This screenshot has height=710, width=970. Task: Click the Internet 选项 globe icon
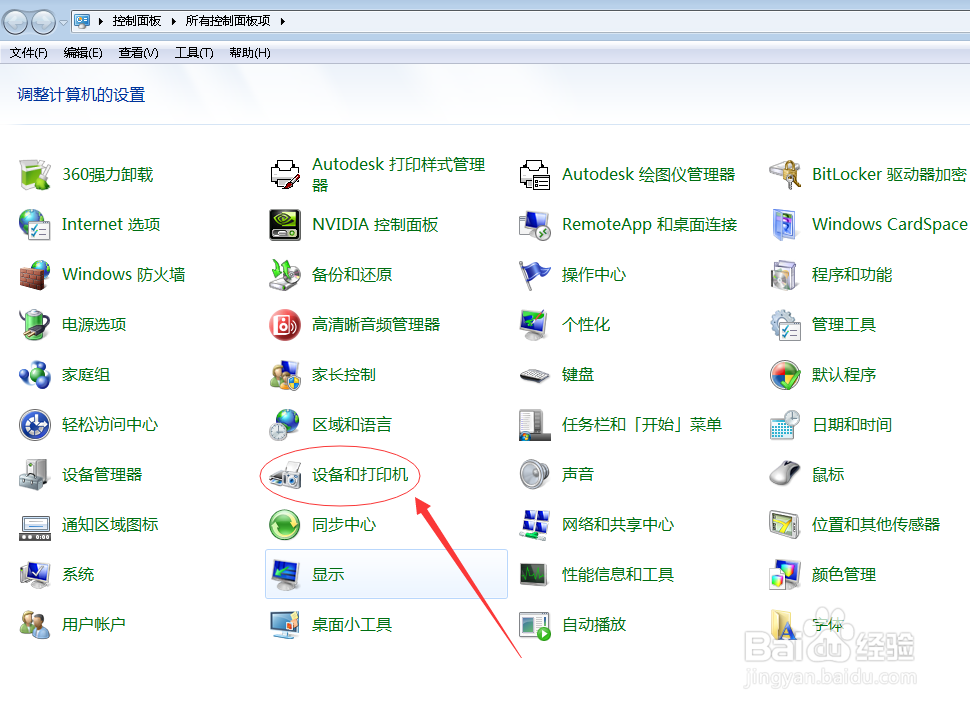(x=35, y=225)
